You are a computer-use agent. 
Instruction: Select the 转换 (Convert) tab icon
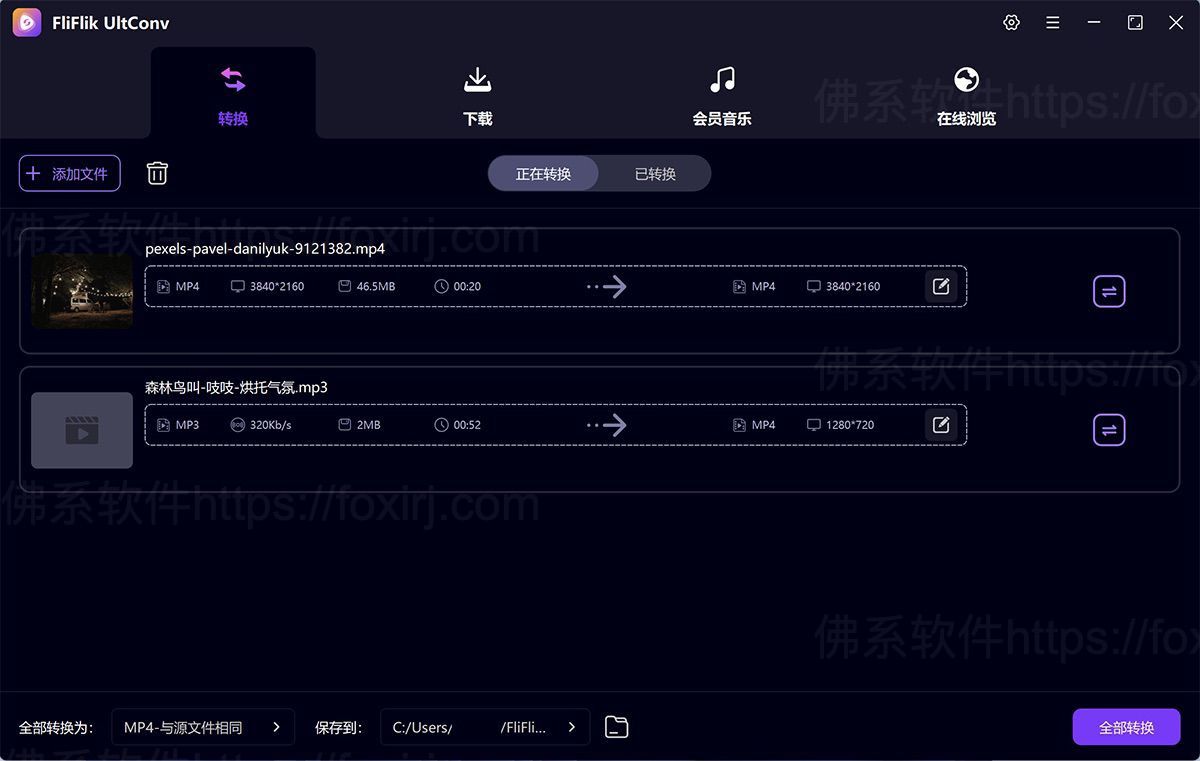(232, 79)
